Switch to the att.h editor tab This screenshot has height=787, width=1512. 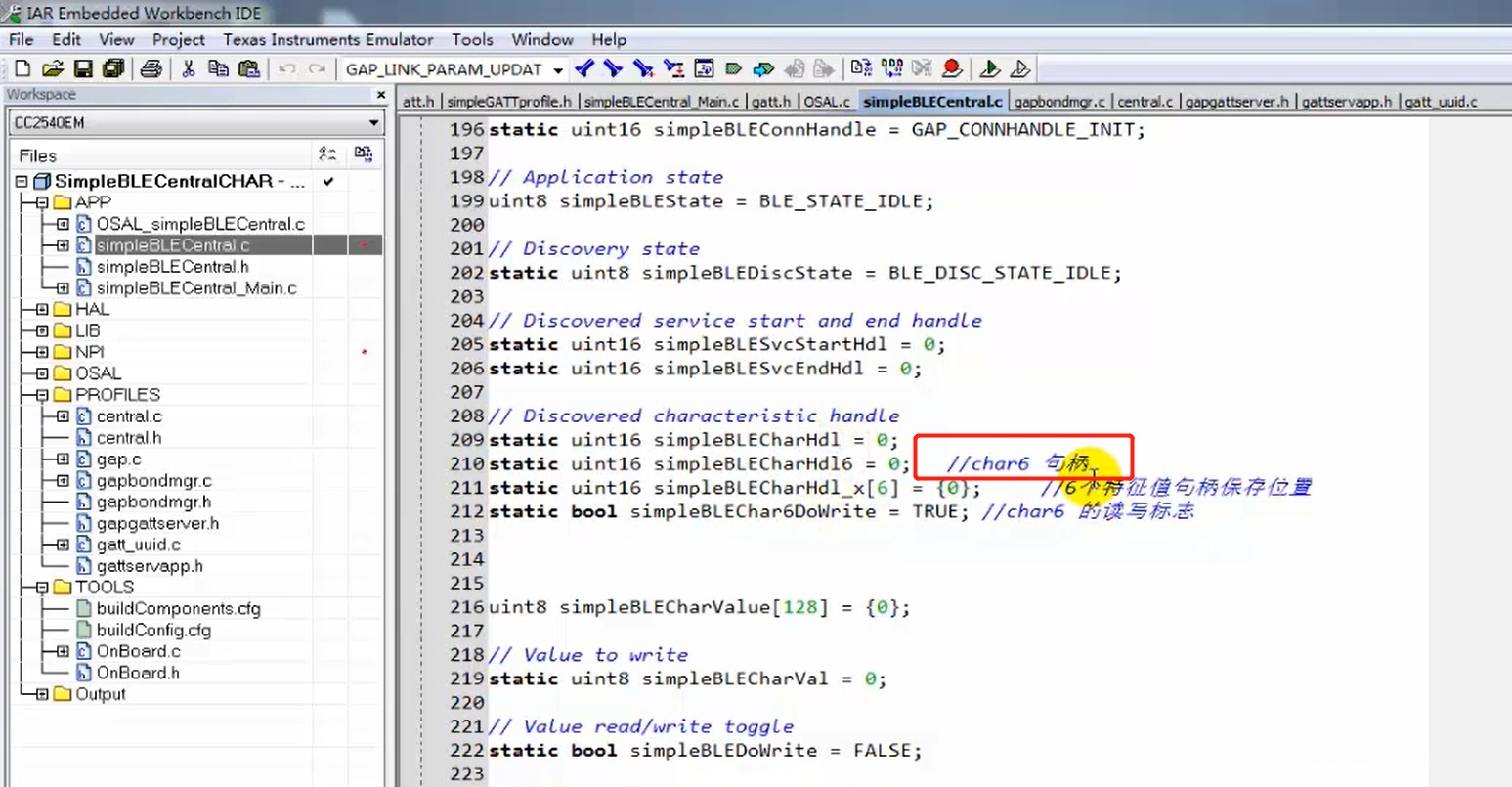[418, 102]
